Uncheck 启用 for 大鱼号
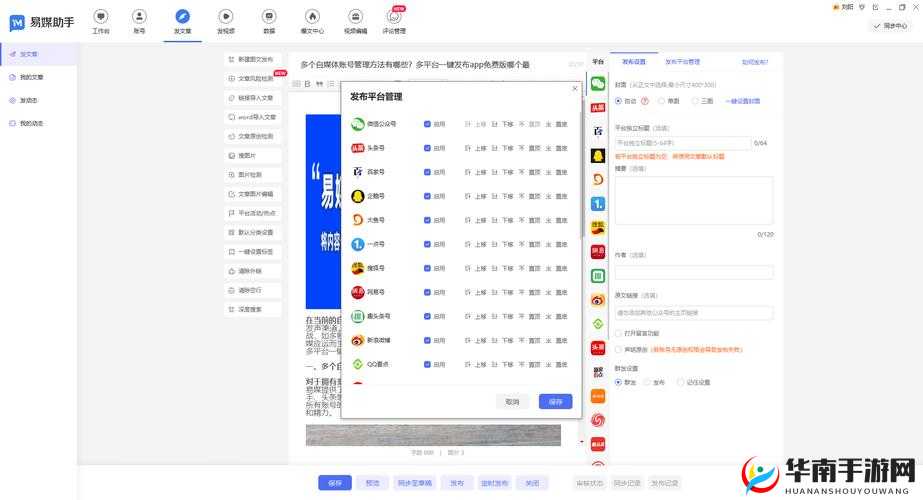 coord(427,220)
